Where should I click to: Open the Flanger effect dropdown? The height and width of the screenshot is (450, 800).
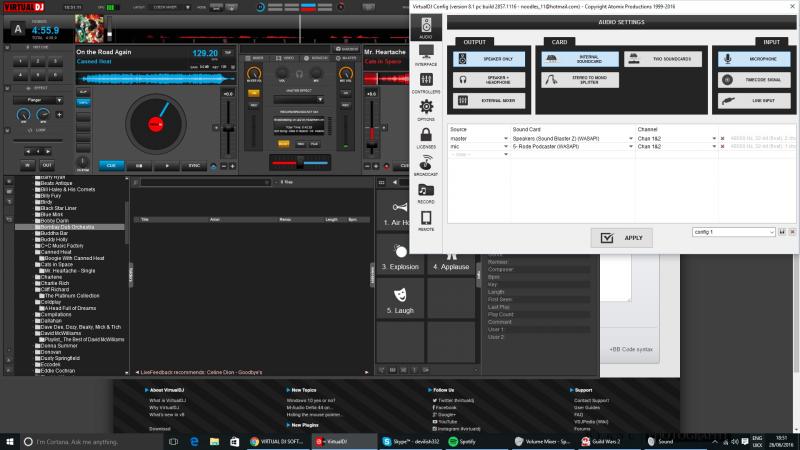click(38, 100)
